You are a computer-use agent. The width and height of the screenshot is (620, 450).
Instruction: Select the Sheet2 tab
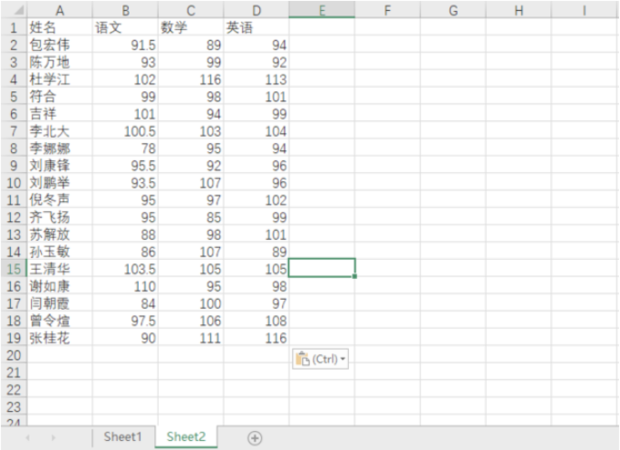pos(186,437)
